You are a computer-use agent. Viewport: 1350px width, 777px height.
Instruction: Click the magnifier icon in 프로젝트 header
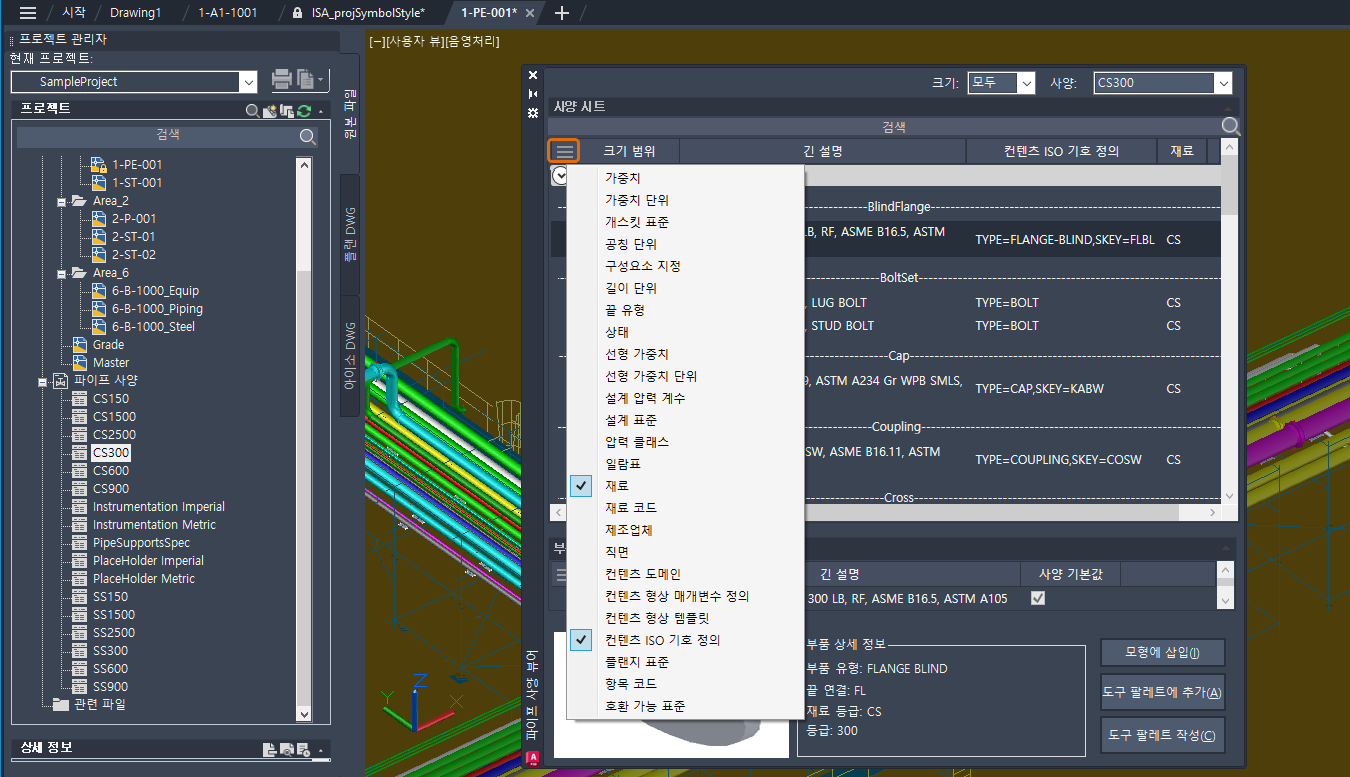(253, 110)
